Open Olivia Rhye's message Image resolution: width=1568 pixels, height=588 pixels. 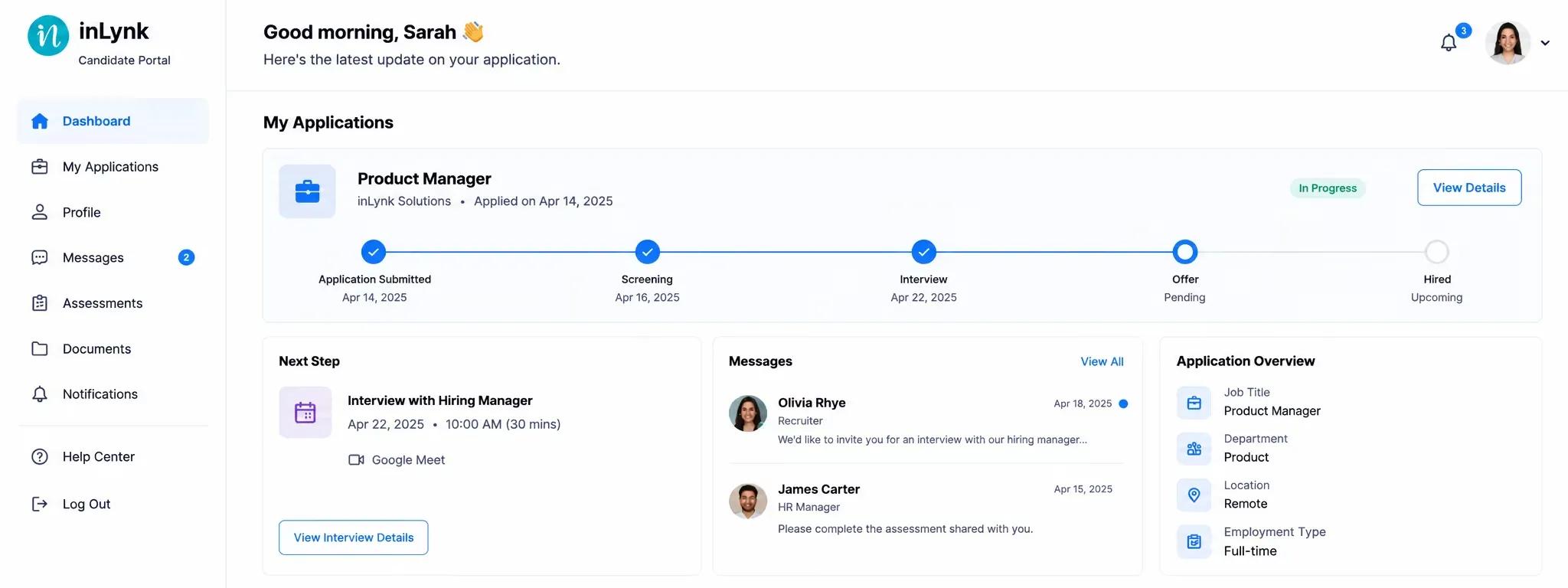coord(928,420)
